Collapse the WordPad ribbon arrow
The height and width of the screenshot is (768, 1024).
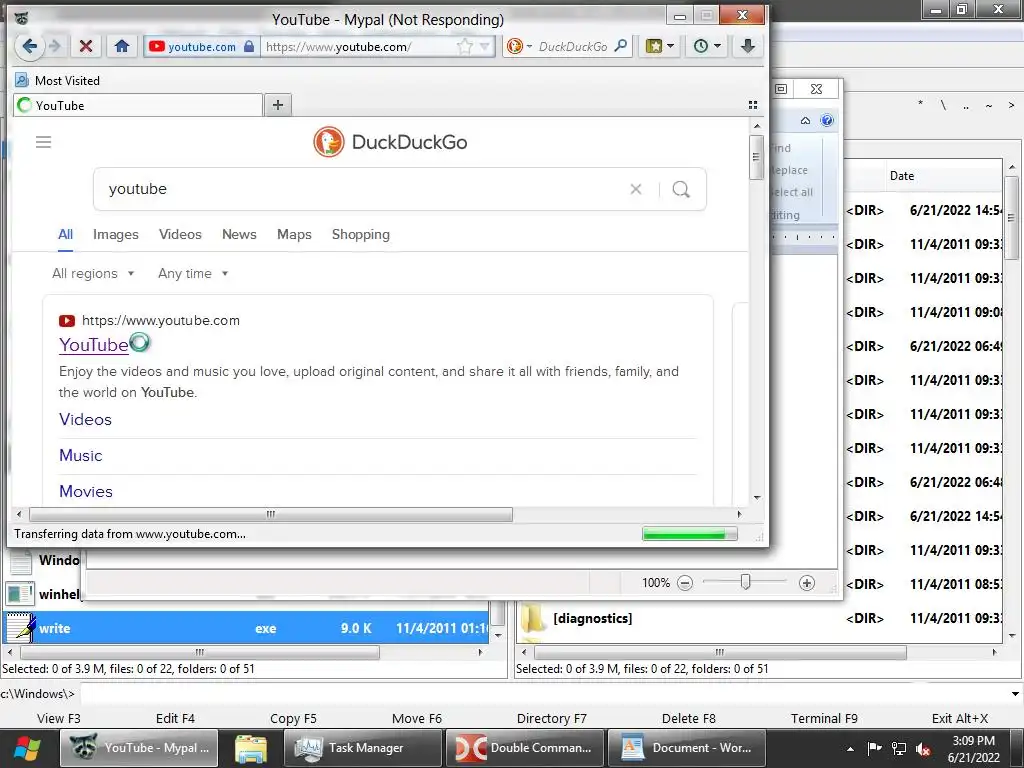click(x=805, y=120)
